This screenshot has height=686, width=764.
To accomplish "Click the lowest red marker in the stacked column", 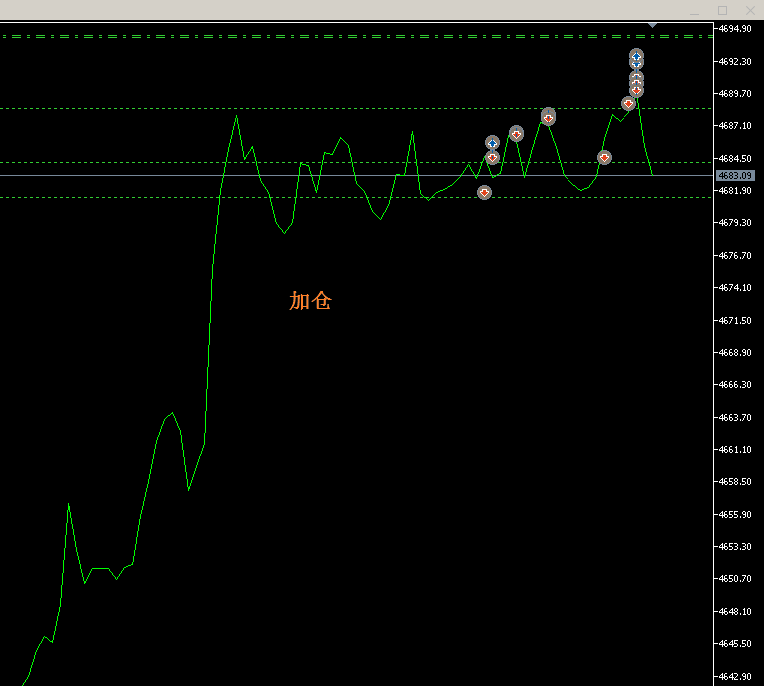I will coord(636,90).
